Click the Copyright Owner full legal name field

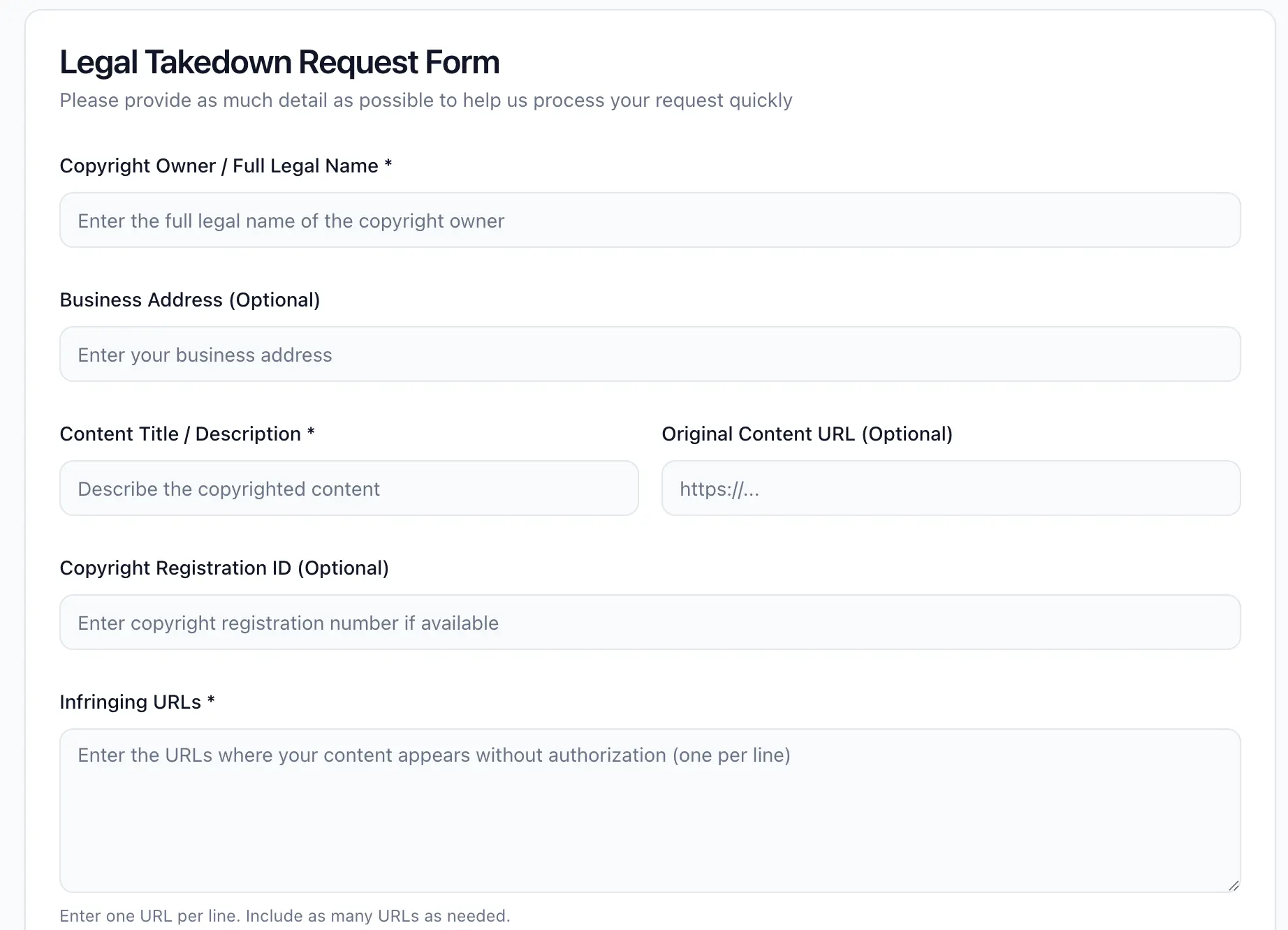650,220
